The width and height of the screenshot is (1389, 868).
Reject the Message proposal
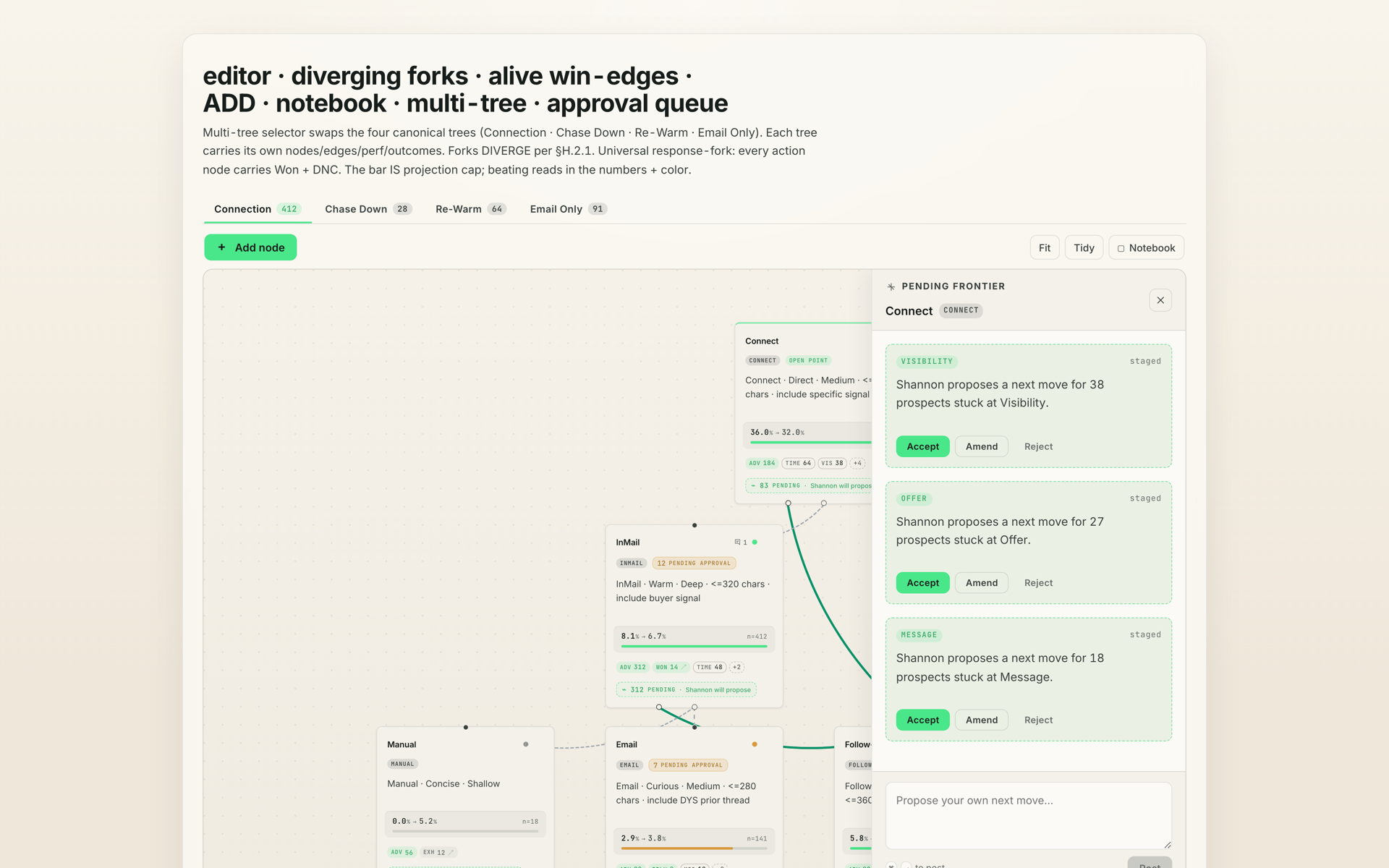click(x=1038, y=720)
